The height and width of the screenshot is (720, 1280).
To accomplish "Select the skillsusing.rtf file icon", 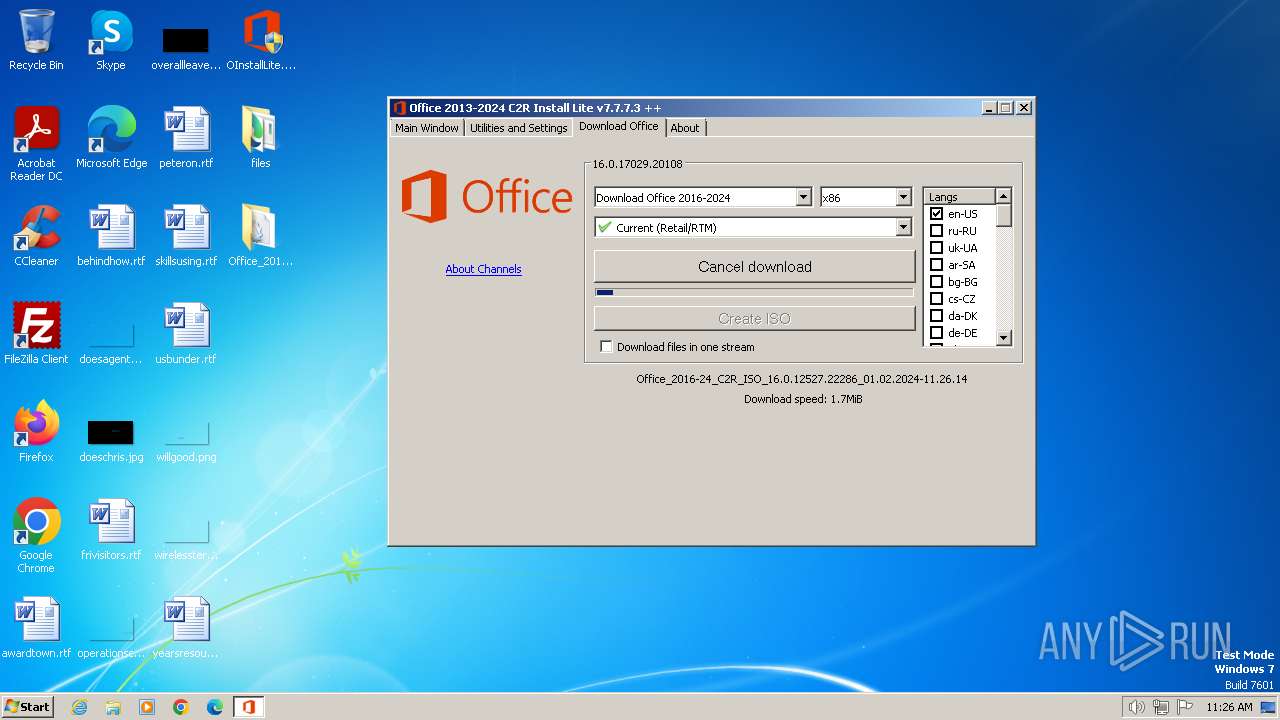I will (186, 236).
